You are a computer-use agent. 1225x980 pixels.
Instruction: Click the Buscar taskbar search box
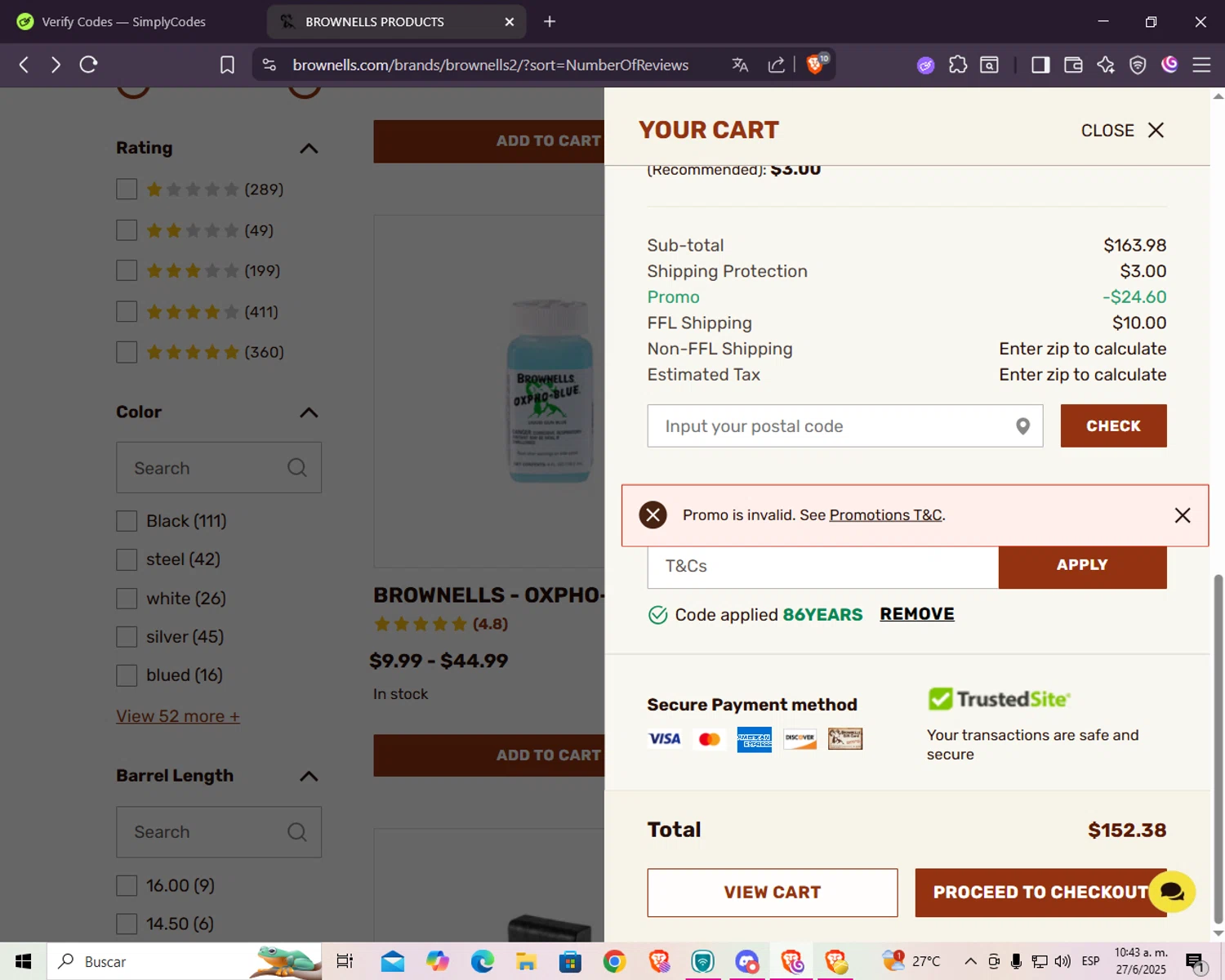(184, 961)
